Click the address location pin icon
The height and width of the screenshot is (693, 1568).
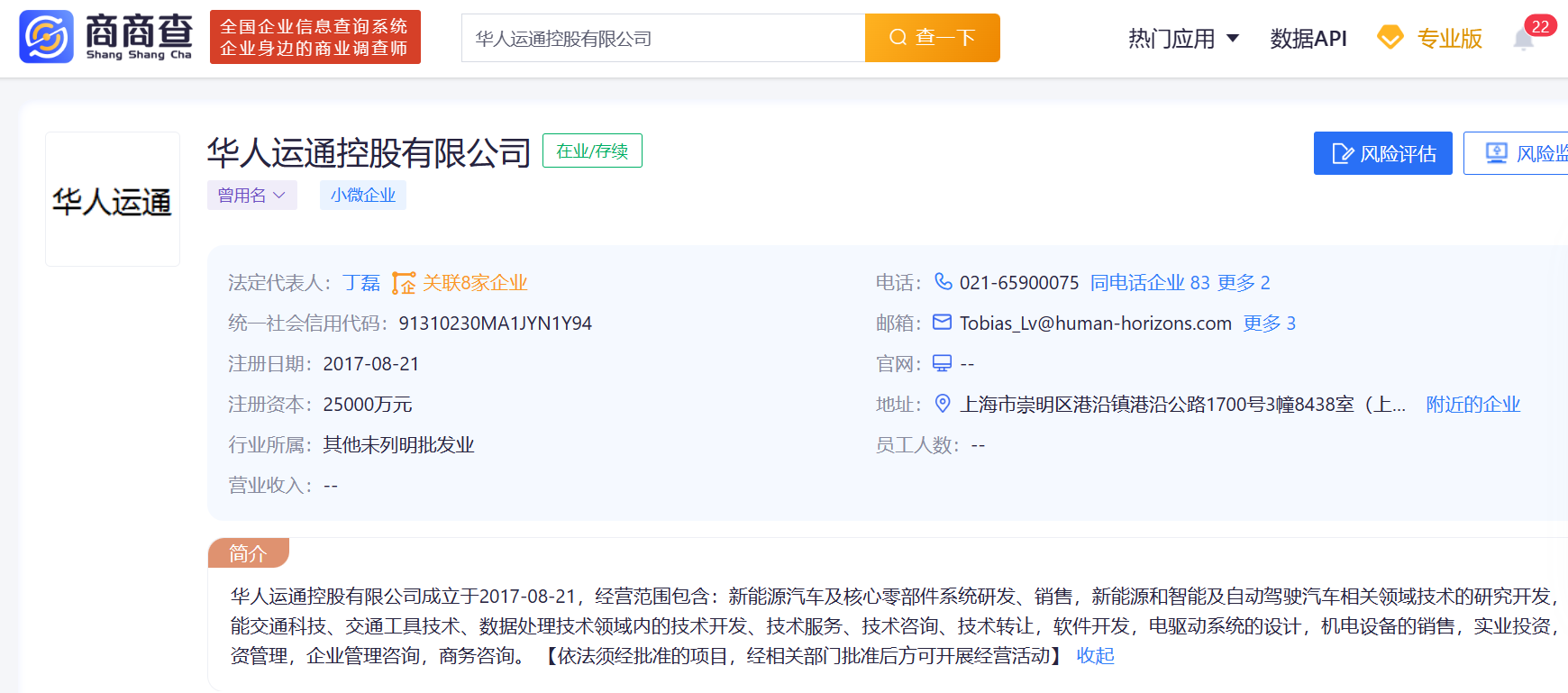point(943,403)
